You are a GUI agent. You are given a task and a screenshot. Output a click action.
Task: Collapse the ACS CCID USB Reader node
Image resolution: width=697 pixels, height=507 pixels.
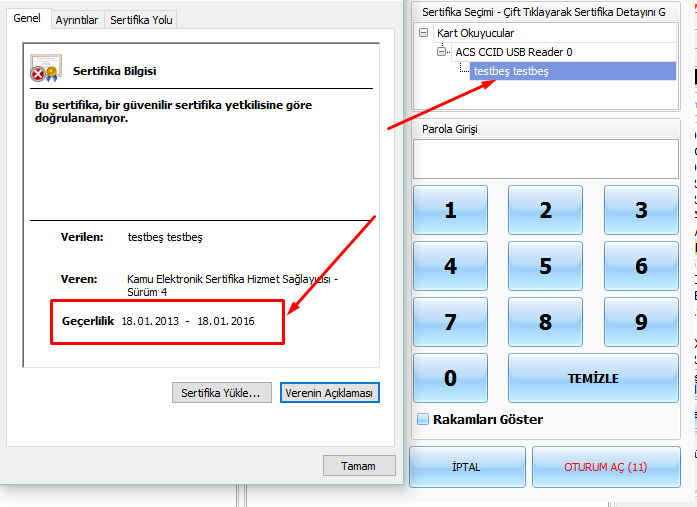pyautogui.click(x=443, y=52)
